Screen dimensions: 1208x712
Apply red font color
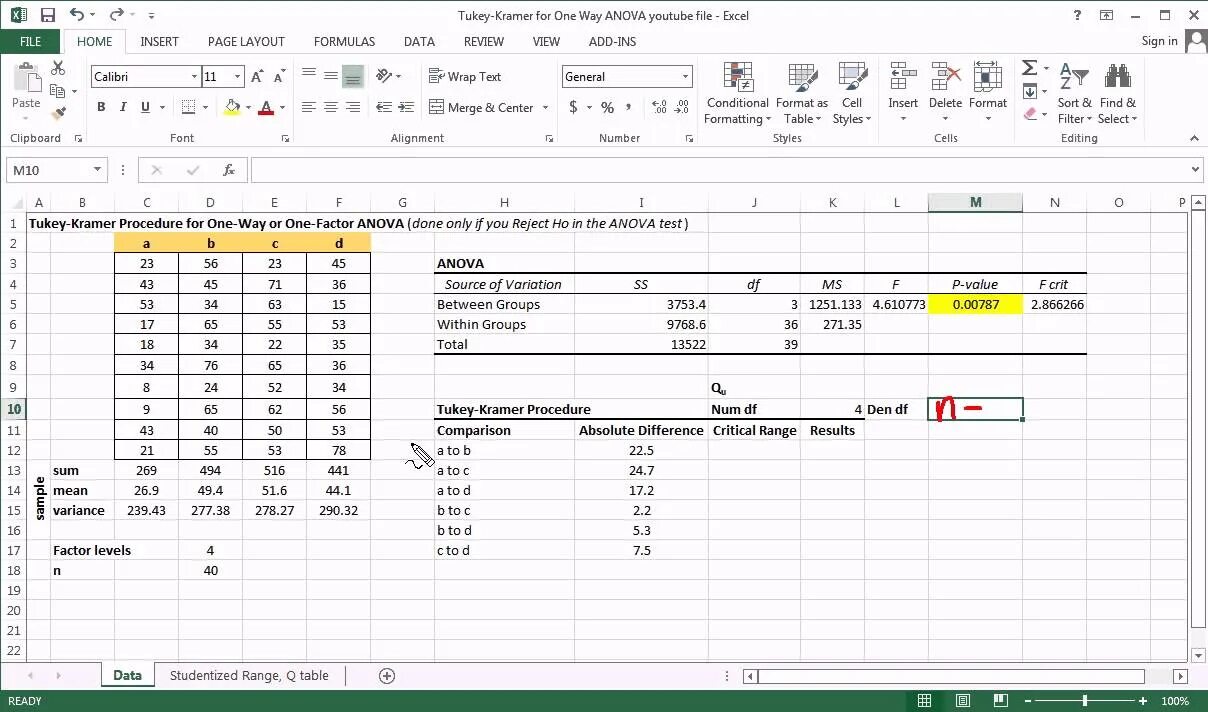pos(266,107)
